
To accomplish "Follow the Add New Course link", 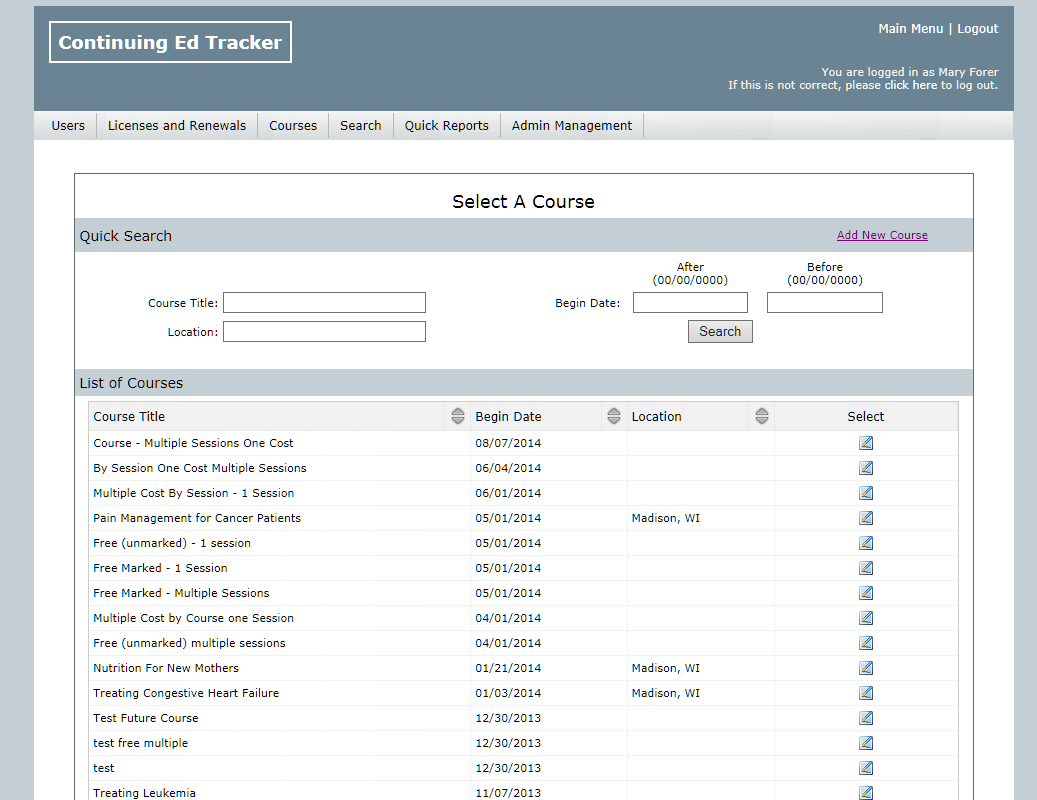I will tap(882, 235).
